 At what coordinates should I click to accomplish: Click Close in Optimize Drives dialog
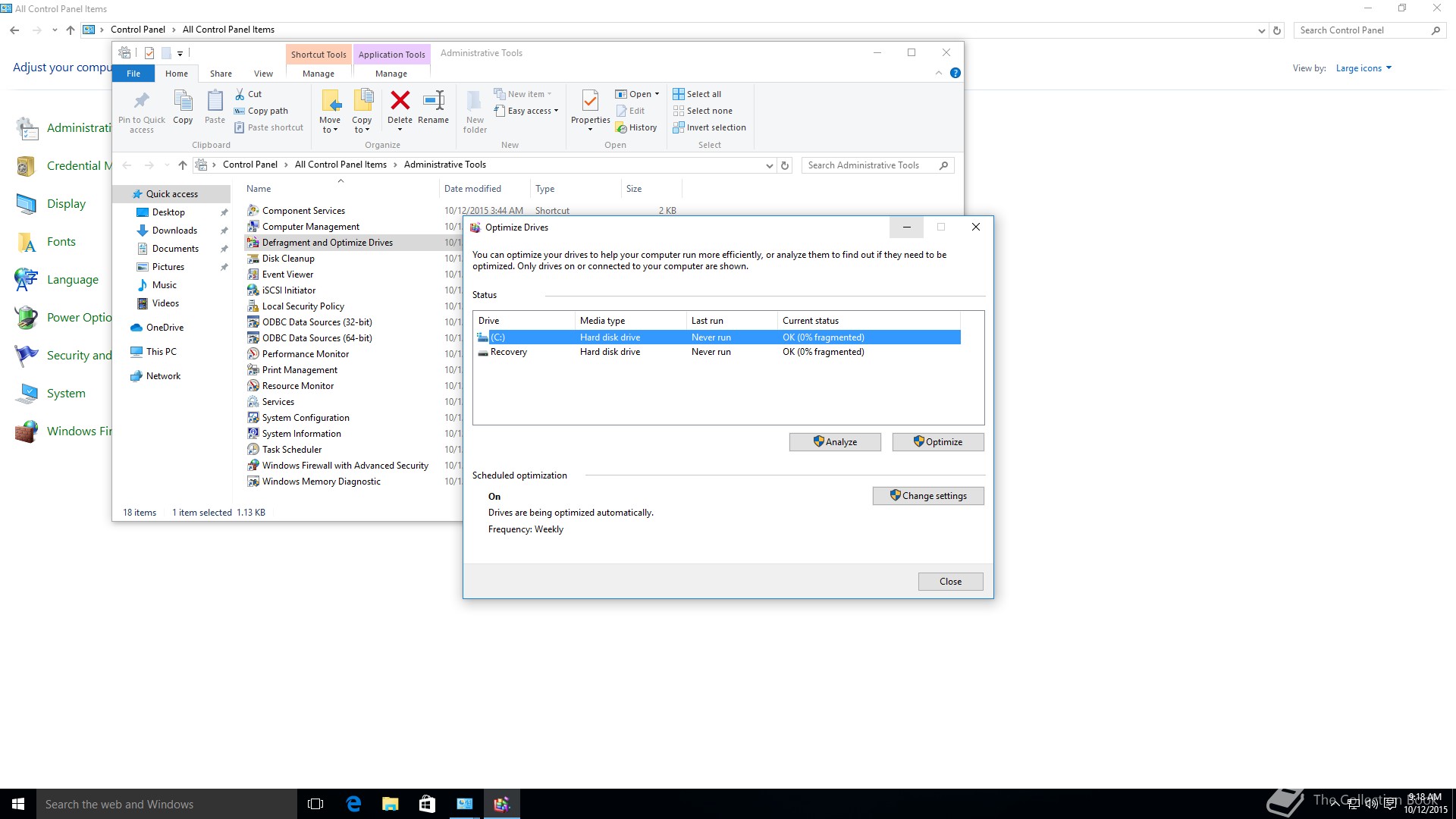[950, 582]
